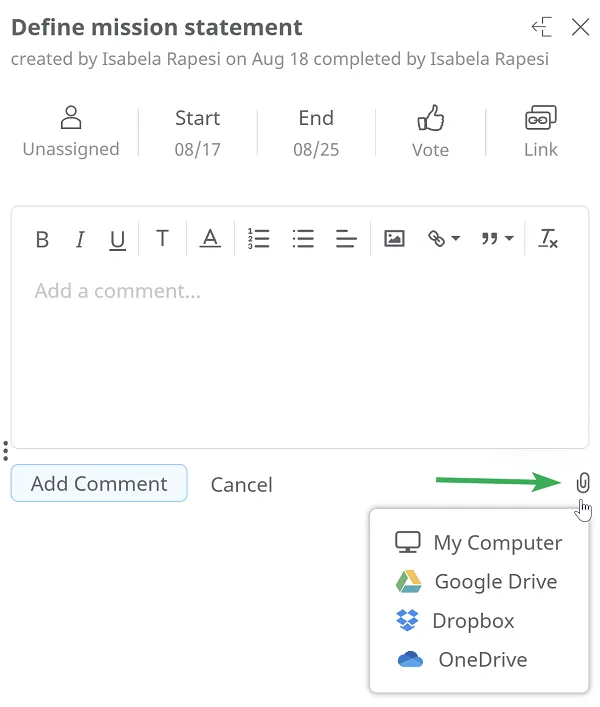600x707 pixels.
Task: Toggle italic text formatting
Action: click(80, 239)
